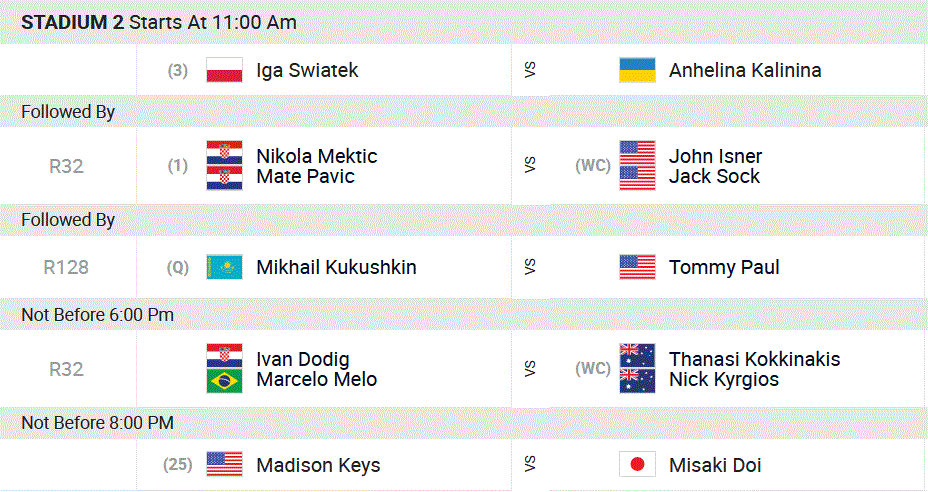Open Thanasi Kokkinakis's profile
The width and height of the screenshot is (928, 492).
(754, 359)
